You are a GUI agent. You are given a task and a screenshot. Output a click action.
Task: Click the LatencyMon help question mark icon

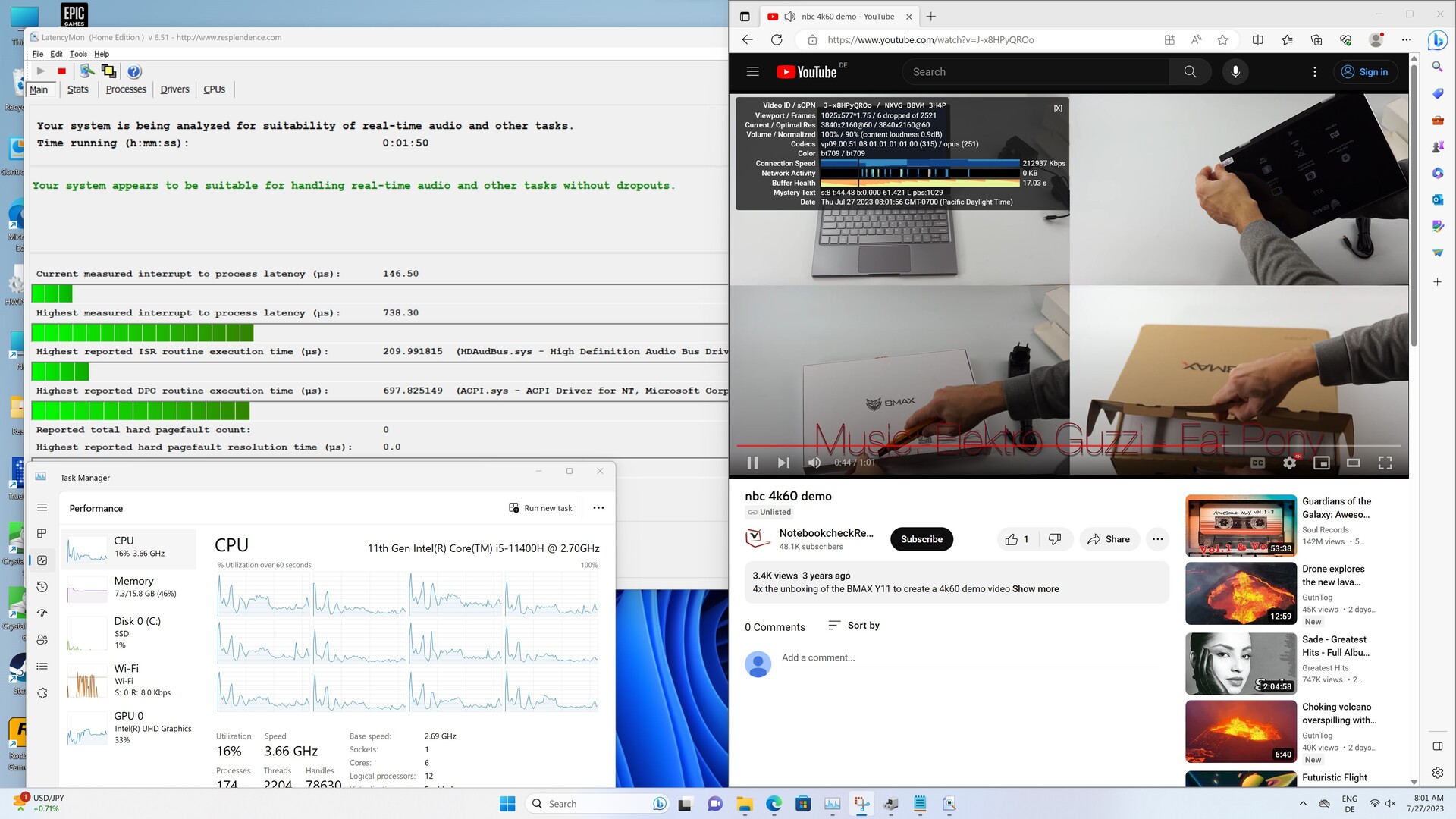134,71
